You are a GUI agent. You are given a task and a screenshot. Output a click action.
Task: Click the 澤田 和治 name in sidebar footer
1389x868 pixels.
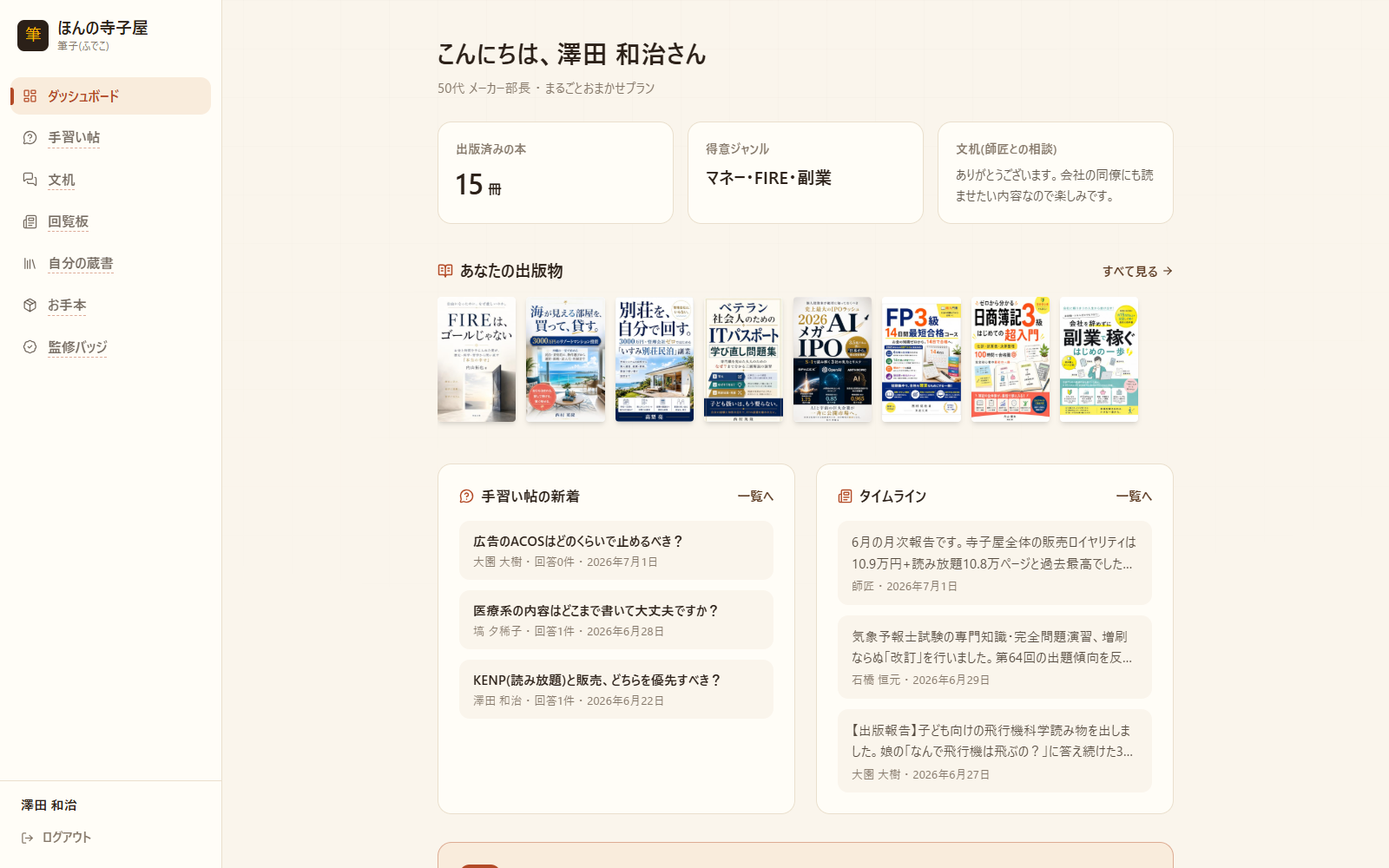[49, 806]
